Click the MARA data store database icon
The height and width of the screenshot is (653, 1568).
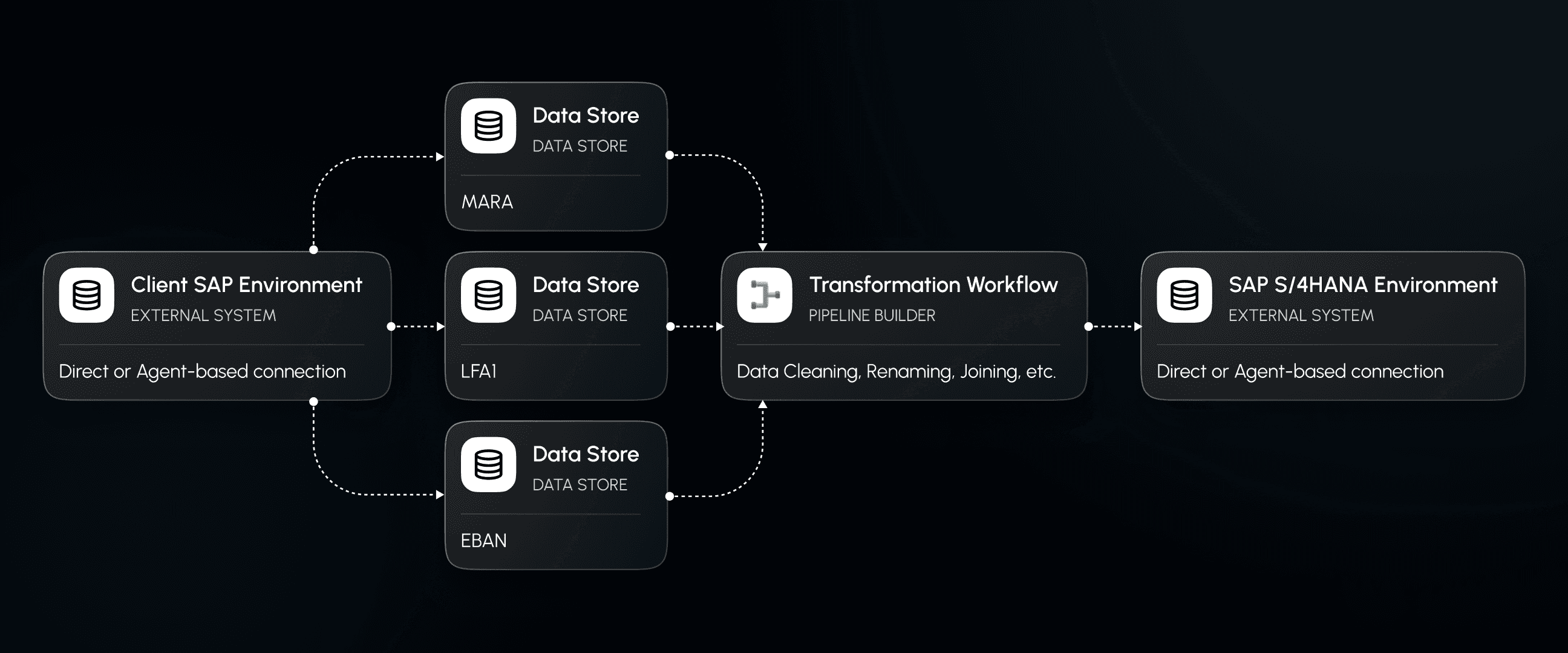click(x=488, y=126)
